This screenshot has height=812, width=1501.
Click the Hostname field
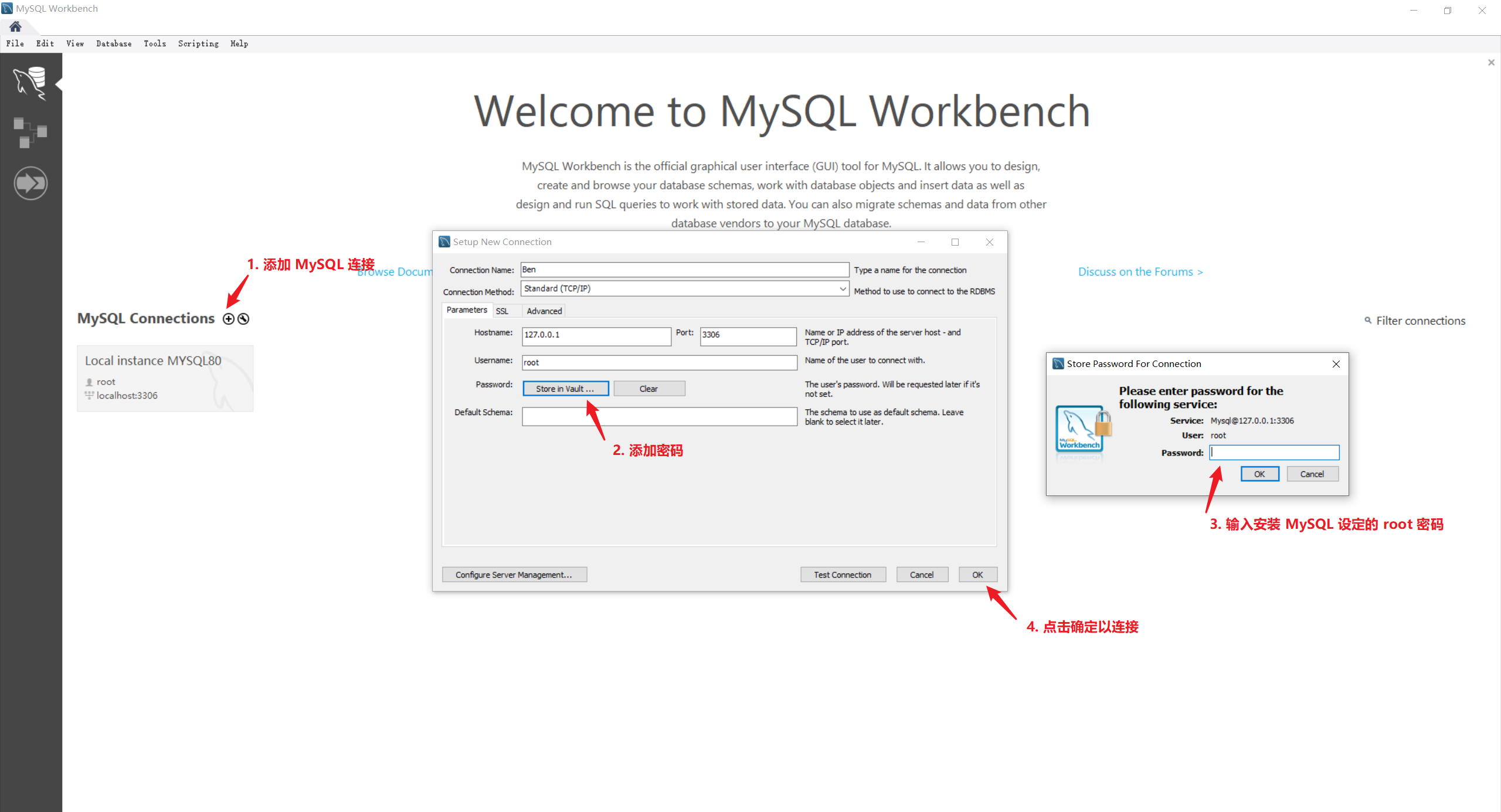596,336
